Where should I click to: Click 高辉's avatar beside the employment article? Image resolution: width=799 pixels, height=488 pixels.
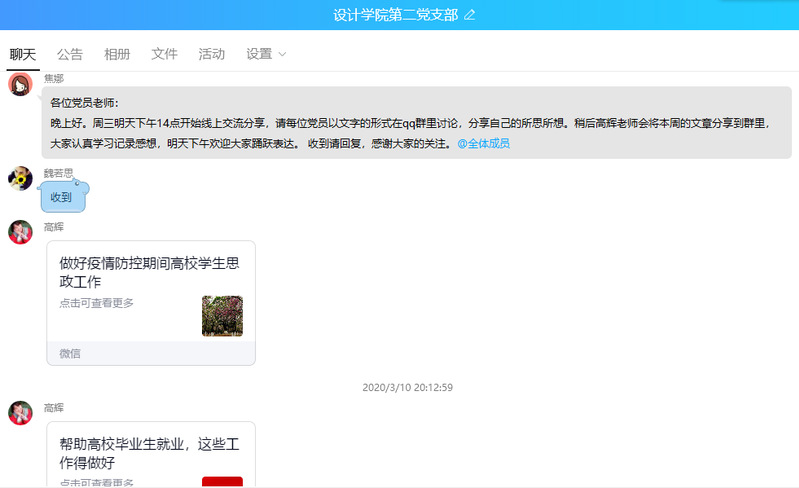click(x=20, y=413)
